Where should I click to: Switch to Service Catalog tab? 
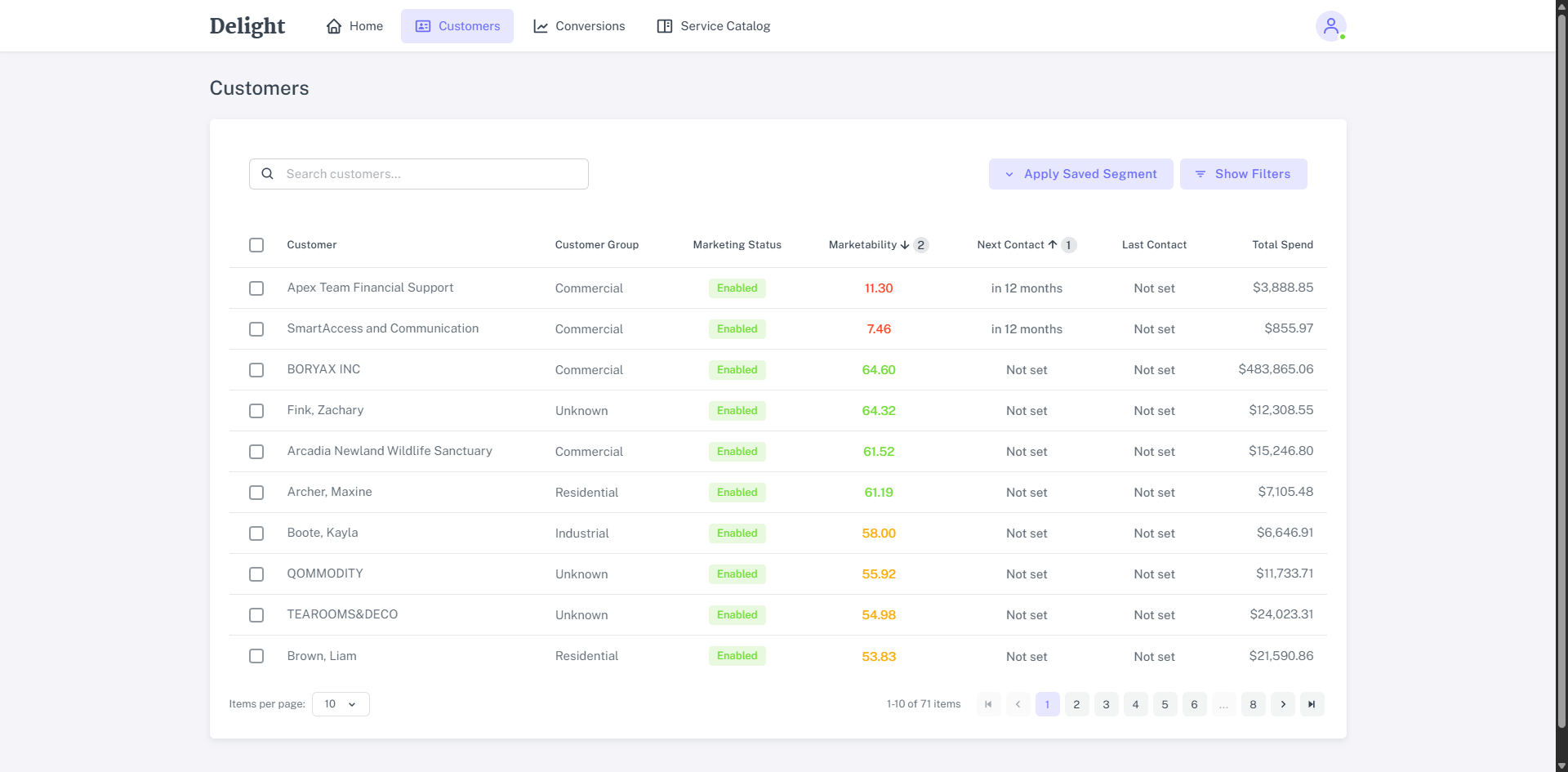(714, 26)
